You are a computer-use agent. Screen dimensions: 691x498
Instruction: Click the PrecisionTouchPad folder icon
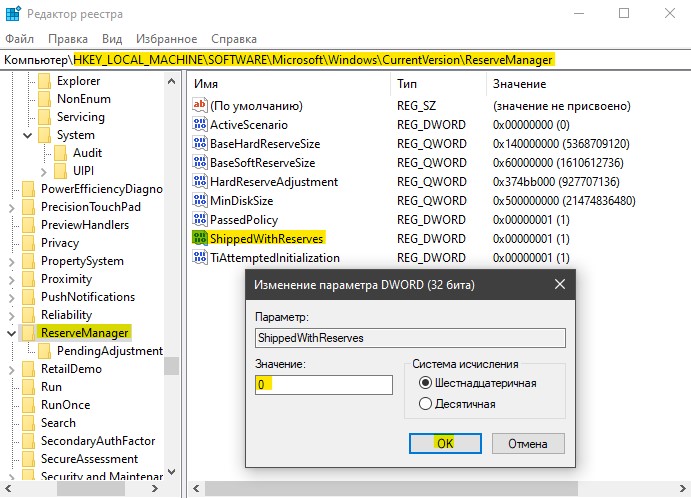pyautogui.click(x=29, y=207)
